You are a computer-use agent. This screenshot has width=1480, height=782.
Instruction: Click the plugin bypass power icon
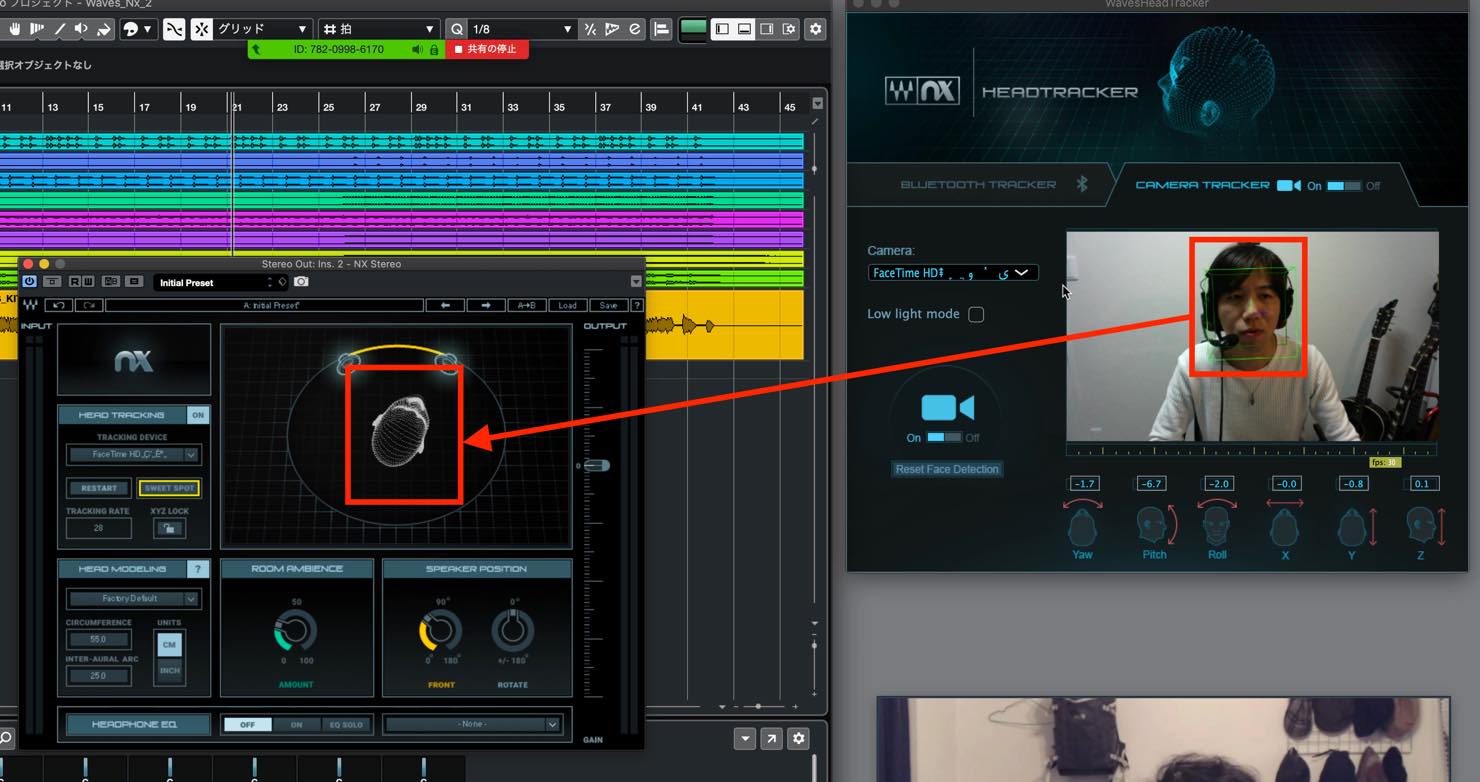click(x=29, y=282)
